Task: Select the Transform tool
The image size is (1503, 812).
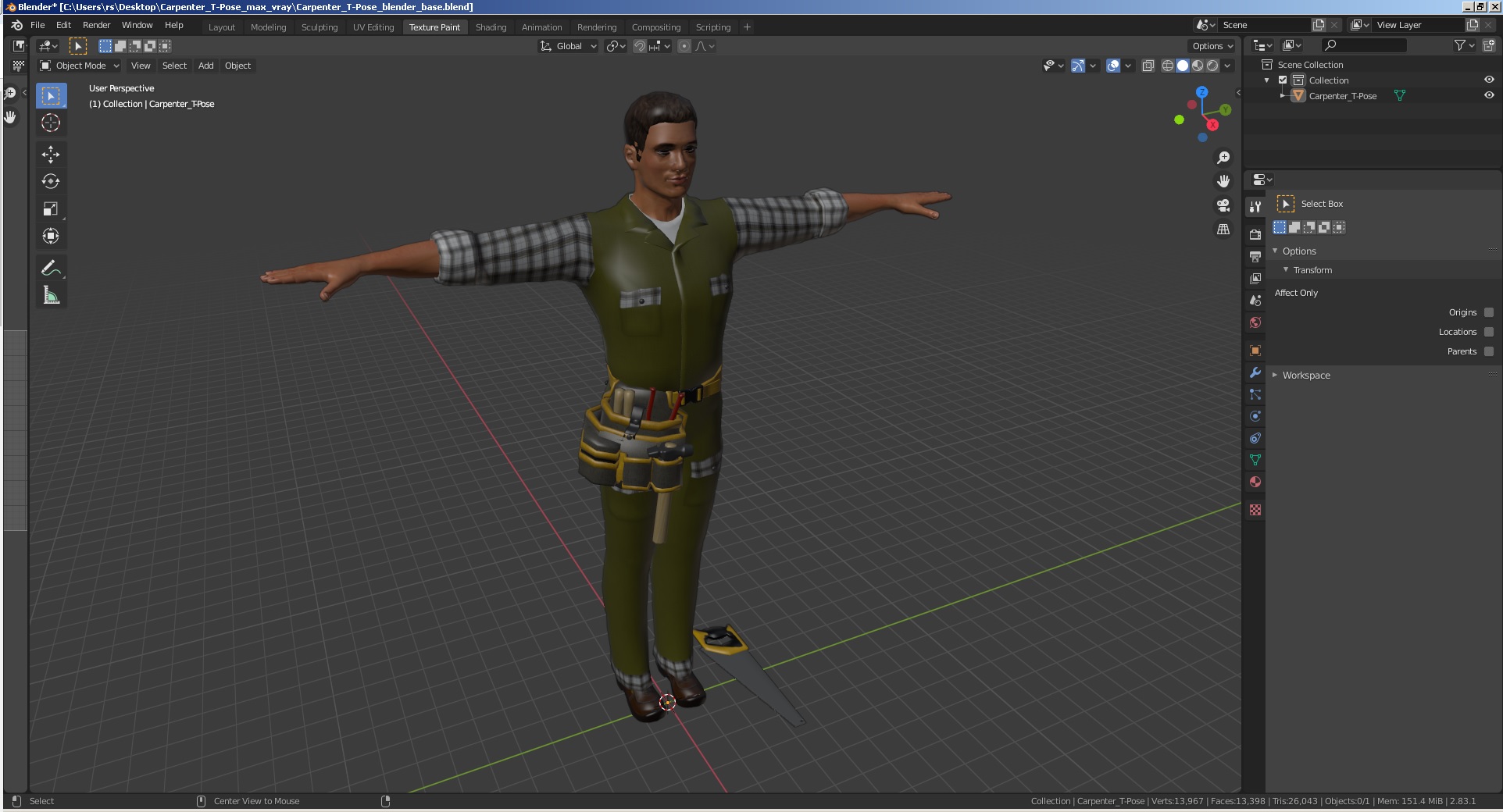Action: (51, 237)
